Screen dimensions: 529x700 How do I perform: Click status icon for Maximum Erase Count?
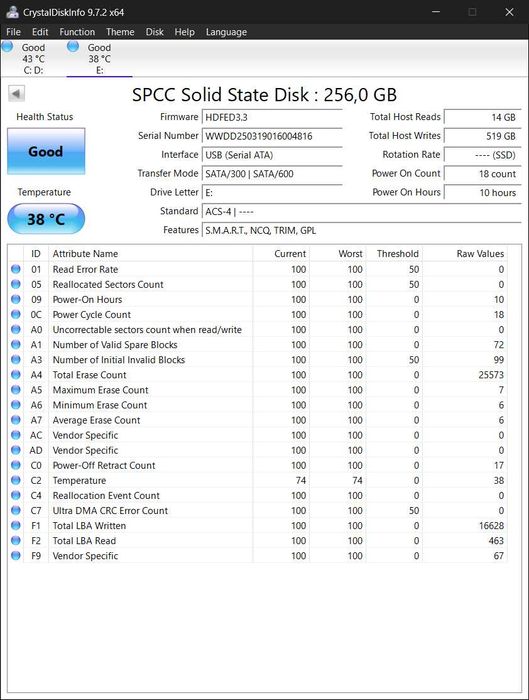(x=16, y=389)
